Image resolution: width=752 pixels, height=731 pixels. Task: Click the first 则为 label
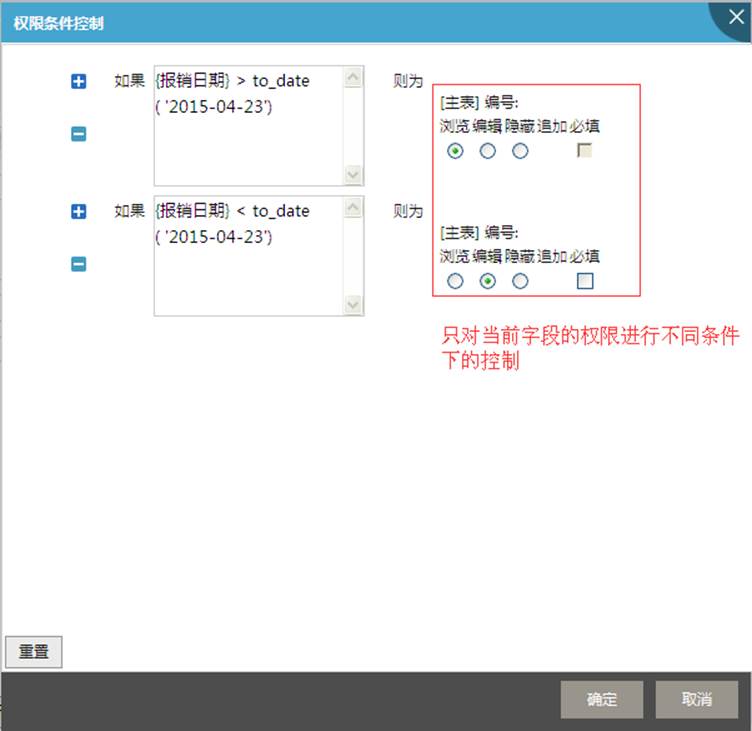408,81
